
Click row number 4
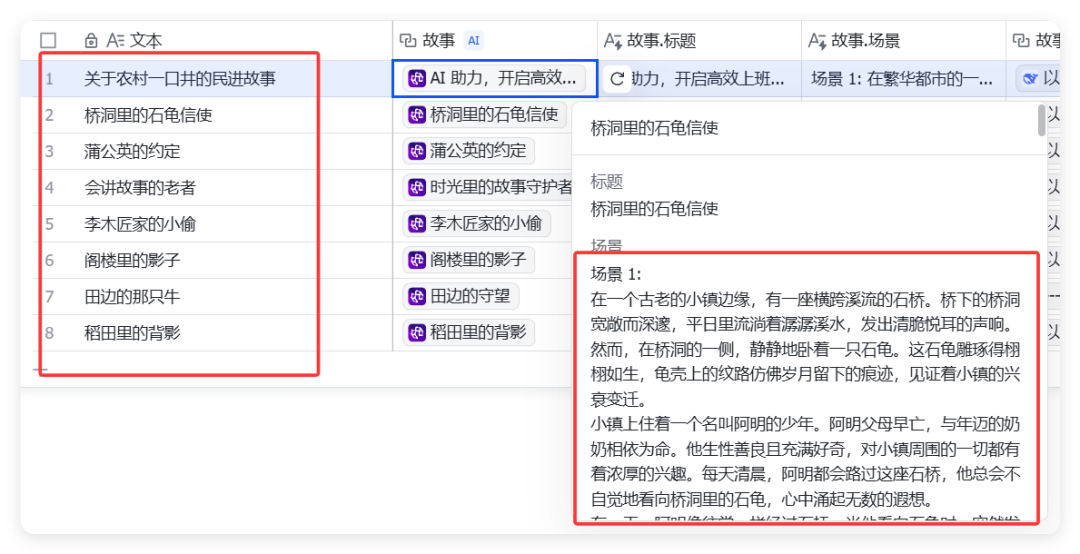click(x=50, y=187)
